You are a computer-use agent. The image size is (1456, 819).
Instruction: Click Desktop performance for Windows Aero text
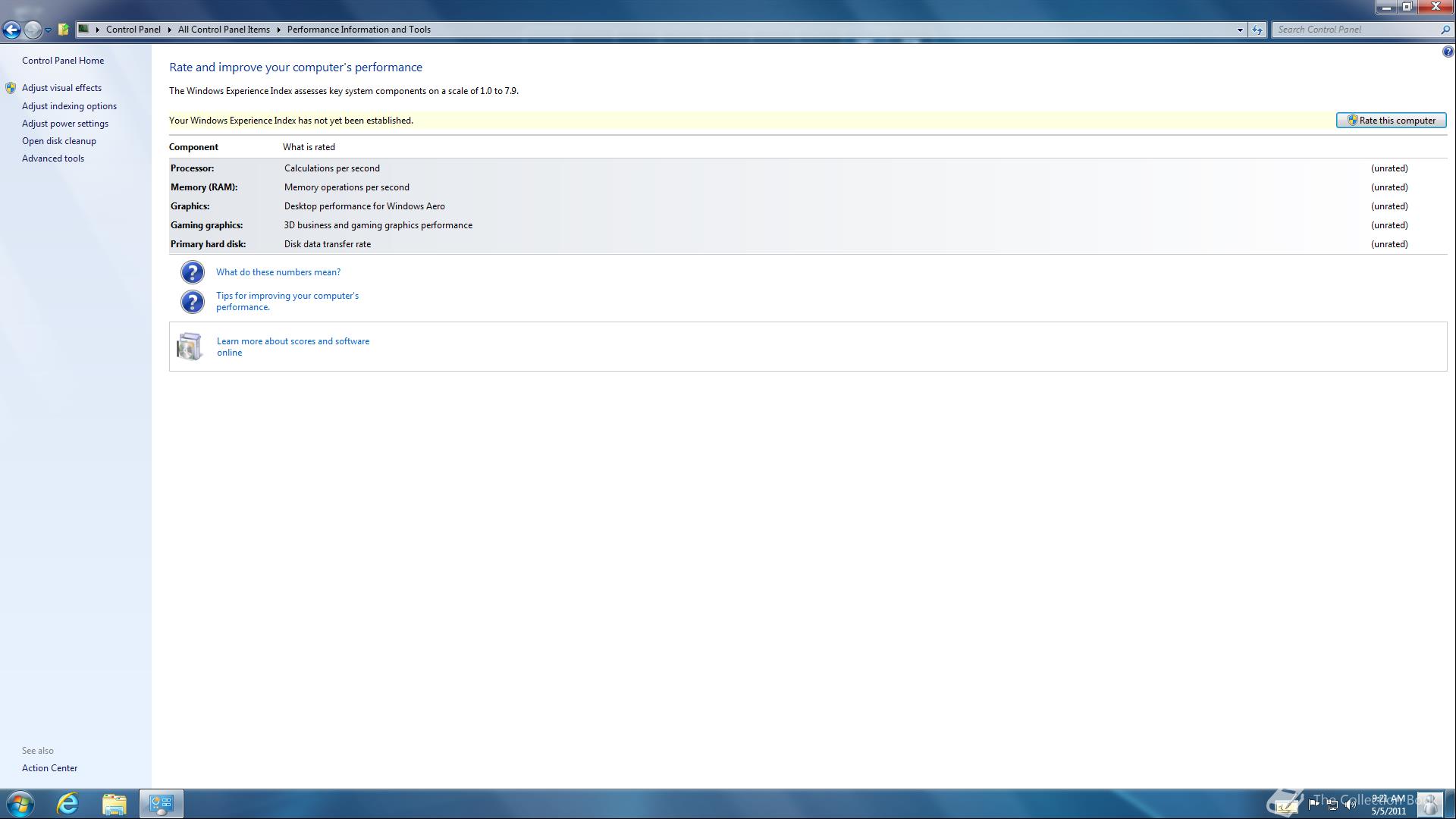click(x=365, y=206)
